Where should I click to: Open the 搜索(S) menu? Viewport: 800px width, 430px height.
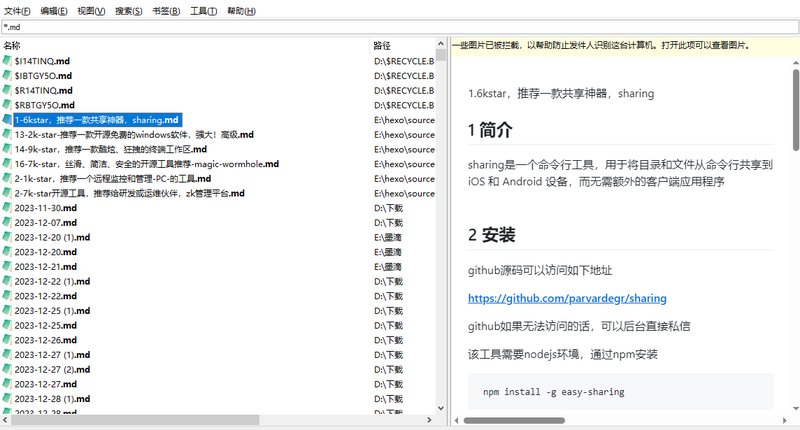(x=129, y=11)
